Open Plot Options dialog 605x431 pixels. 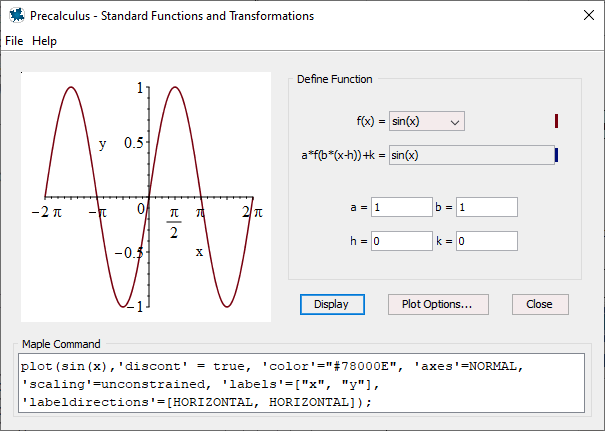click(438, 304)
